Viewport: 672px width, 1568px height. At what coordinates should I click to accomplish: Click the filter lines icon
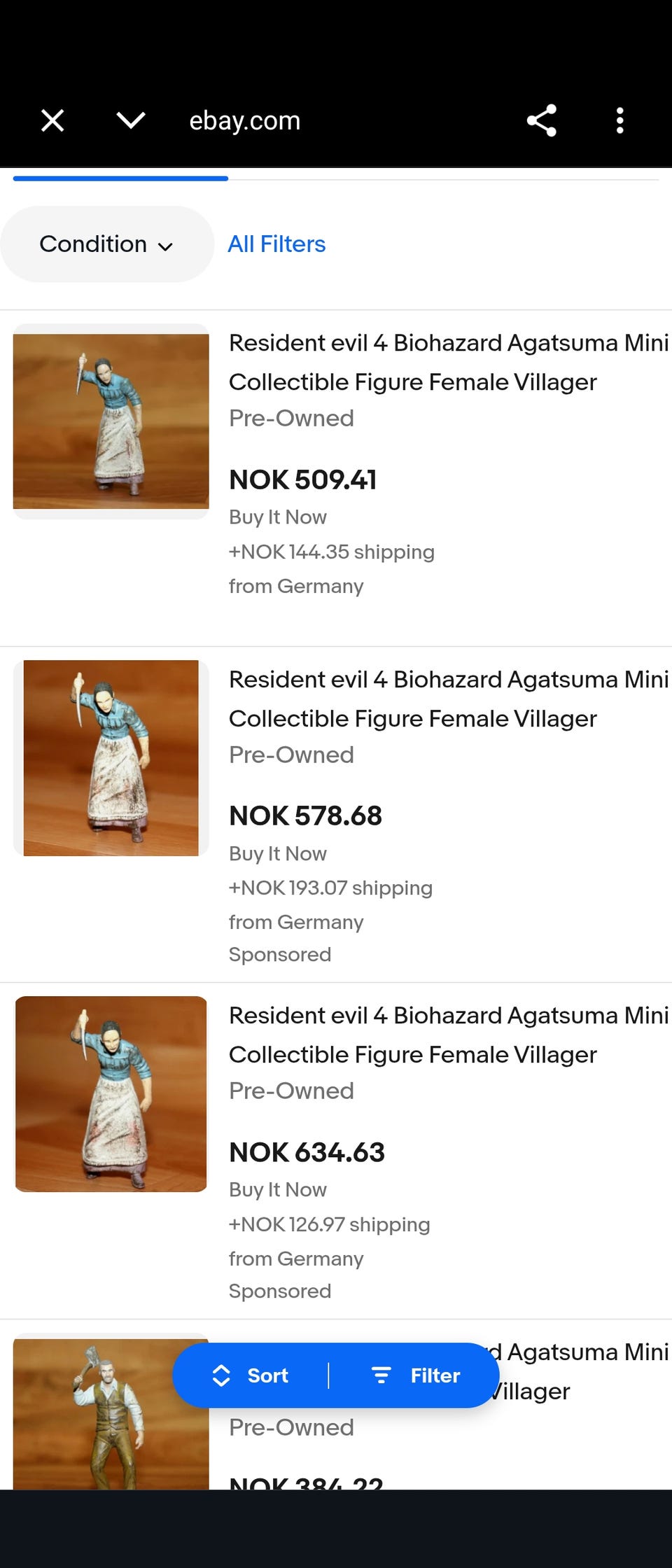381,1375
